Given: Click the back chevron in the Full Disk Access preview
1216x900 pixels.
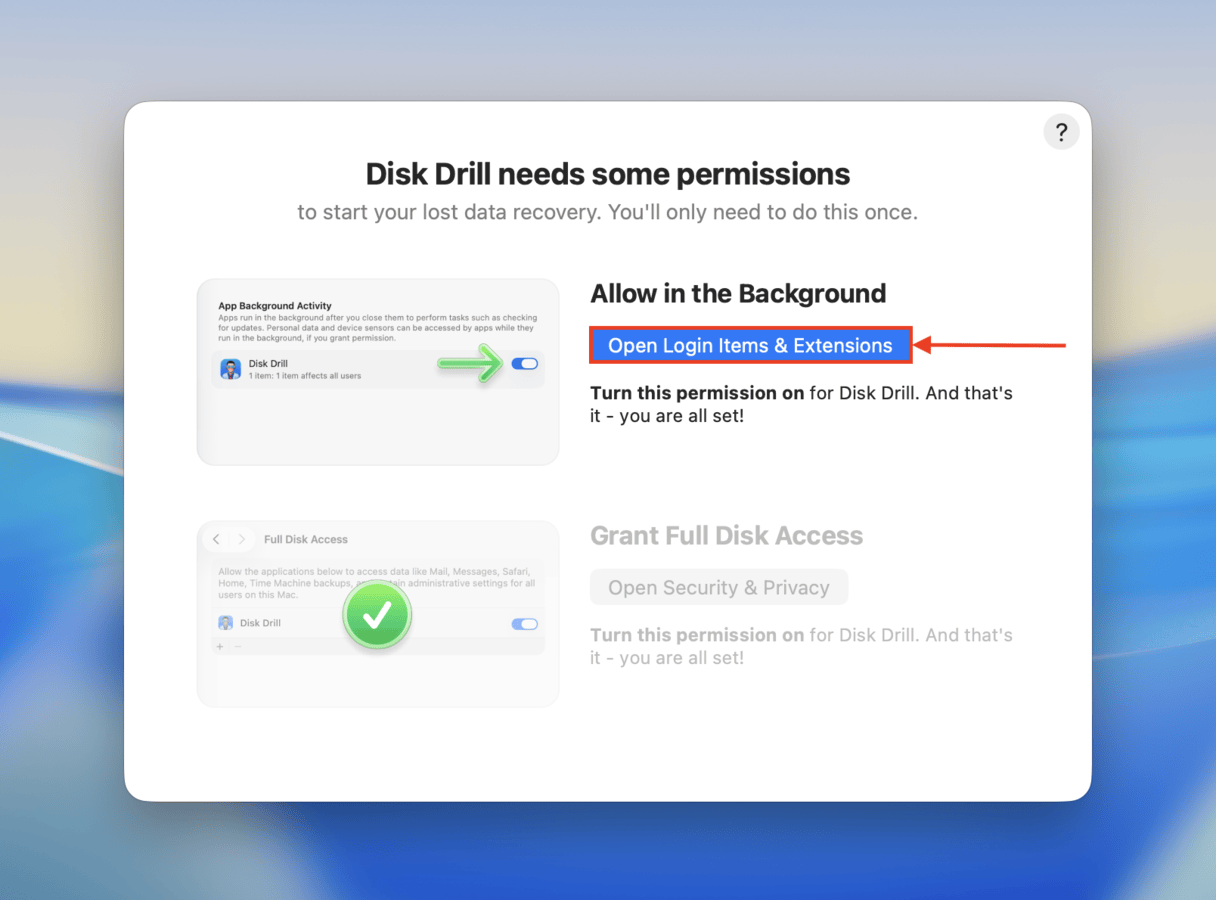Looking at the screenshot, I should 215,539.
